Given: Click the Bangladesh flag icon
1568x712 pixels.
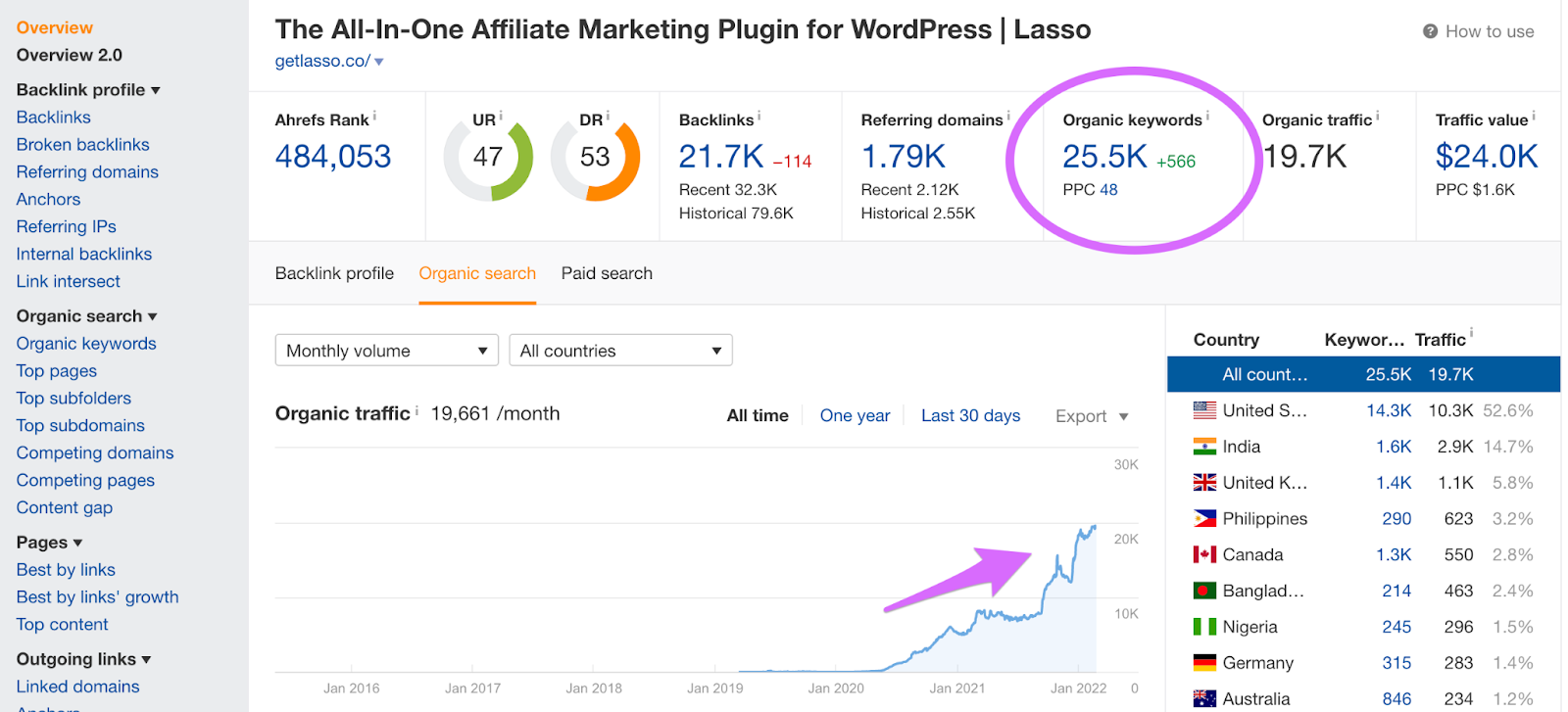Looking at the screenshot, I should tap(1204, 591).
